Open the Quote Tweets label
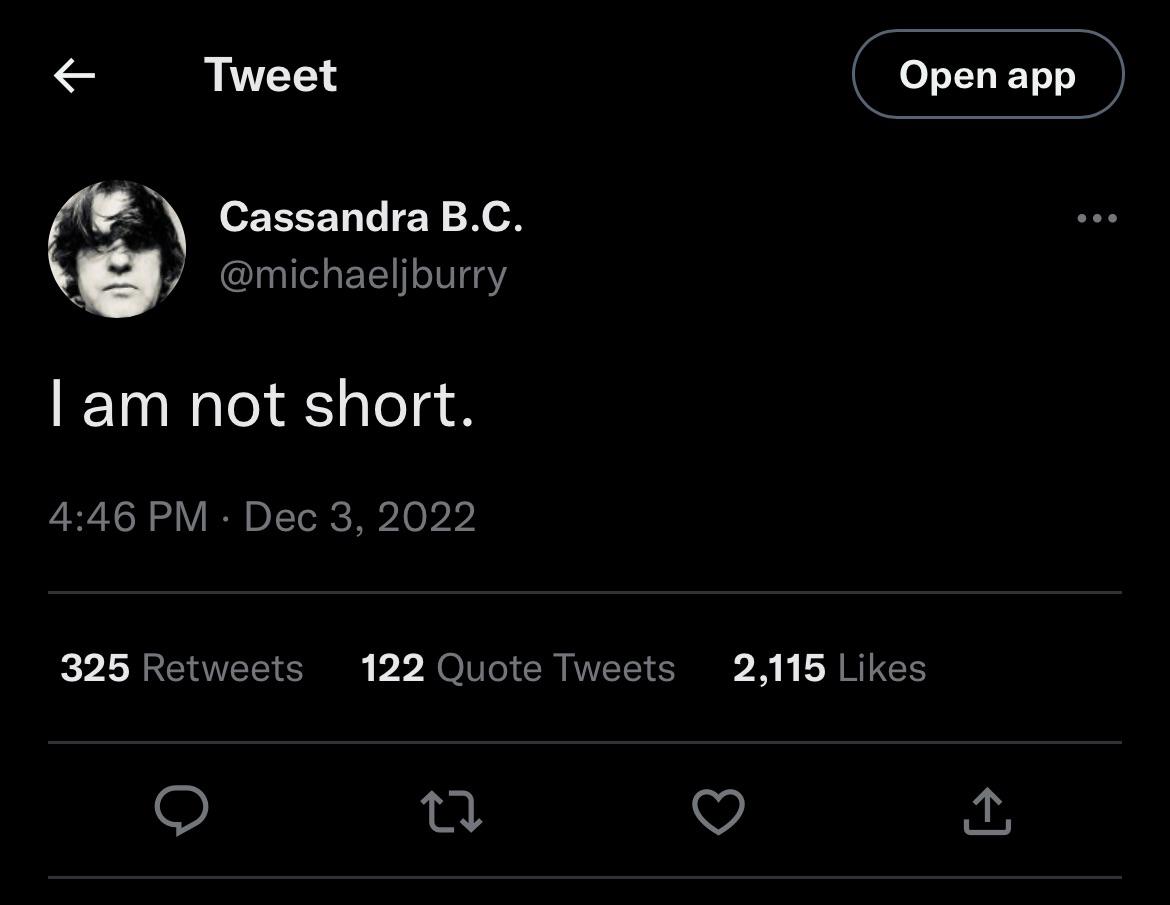The width and height of the screenshot is (1170, 905). tap(556, 668)
